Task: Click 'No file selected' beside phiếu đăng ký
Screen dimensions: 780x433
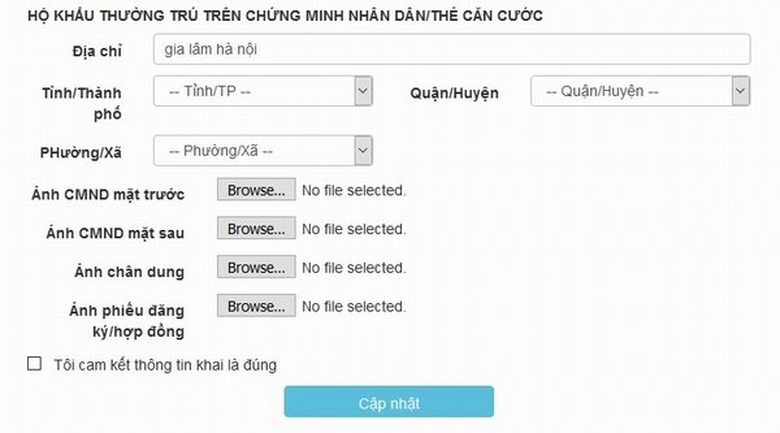Action: tap(353, 306)
